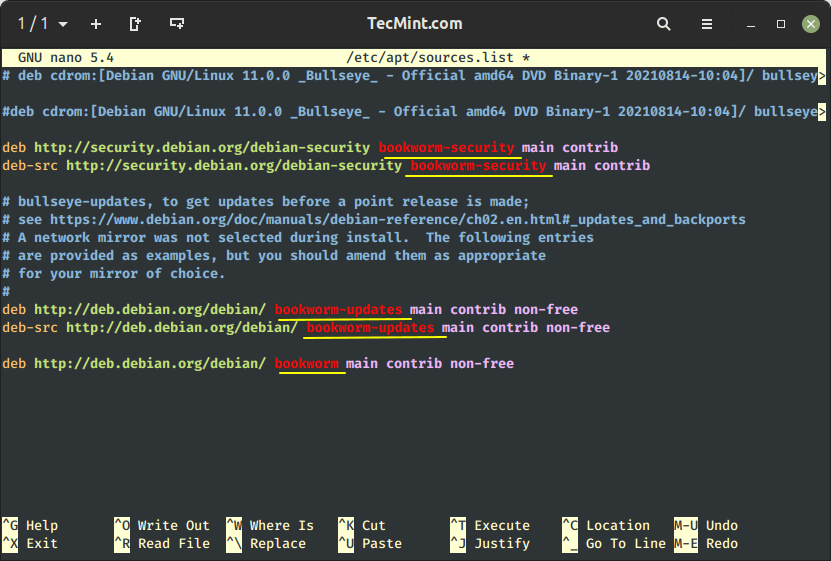Click the security.debian.org URL on the deb-src line
Viewport: 831px width, 561px height.
[234, 165]
